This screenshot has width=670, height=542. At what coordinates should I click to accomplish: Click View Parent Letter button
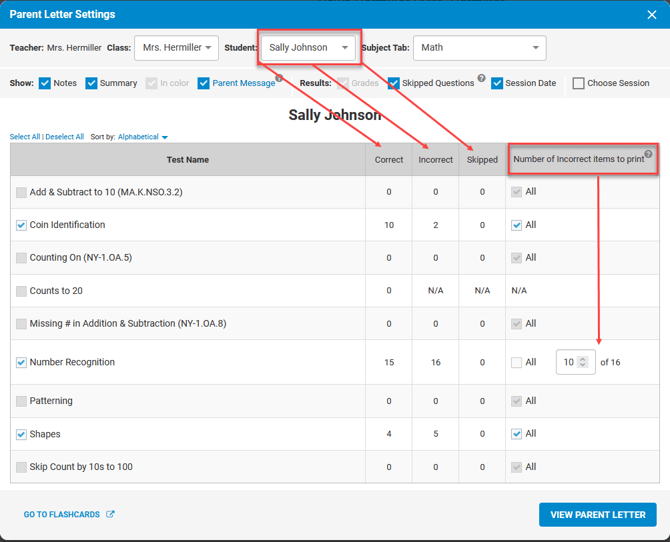tap(597, 514)
